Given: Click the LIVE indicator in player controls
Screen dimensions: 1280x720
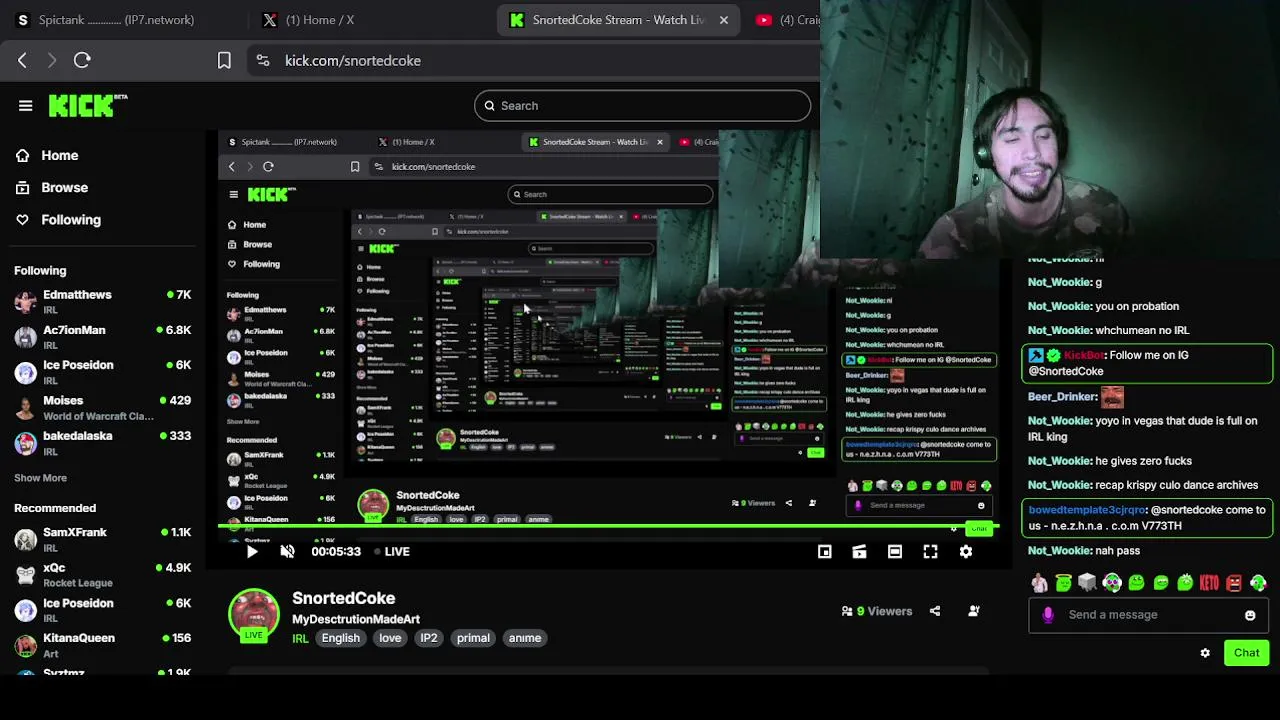Looking at the screenshot, I should point(392,551).
